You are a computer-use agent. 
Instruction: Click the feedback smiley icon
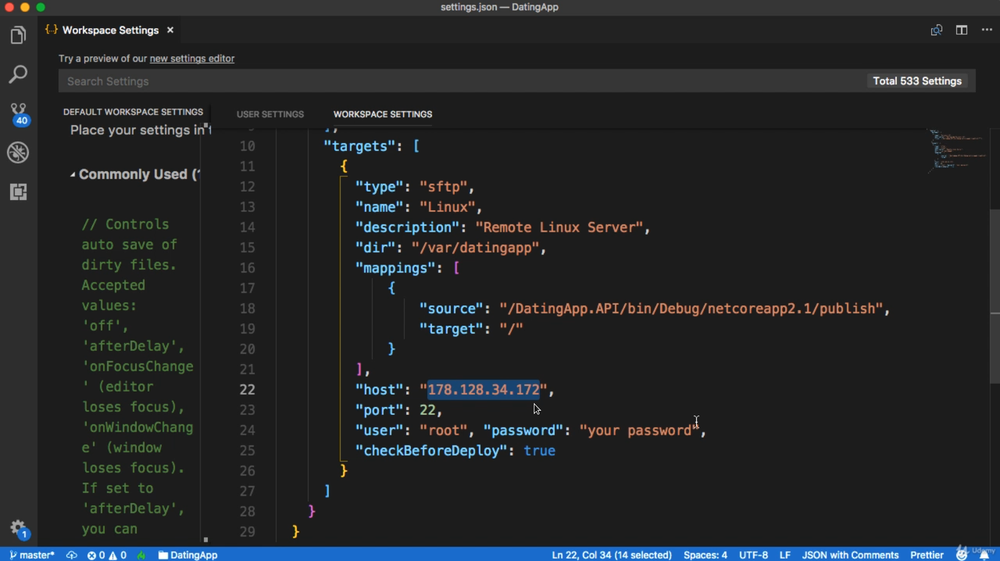(962, 555)
